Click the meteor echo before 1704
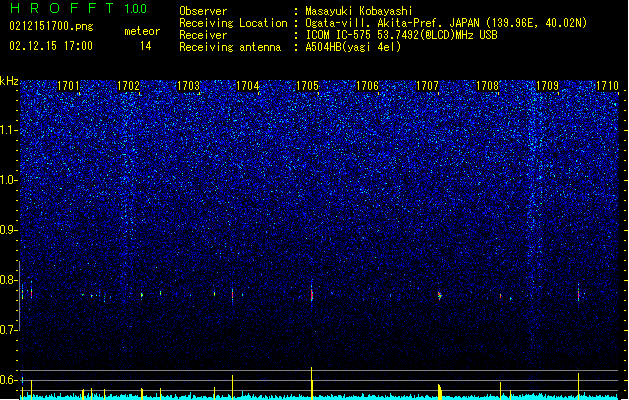Viewport: 629px width, 400px height. click(232, 294)
